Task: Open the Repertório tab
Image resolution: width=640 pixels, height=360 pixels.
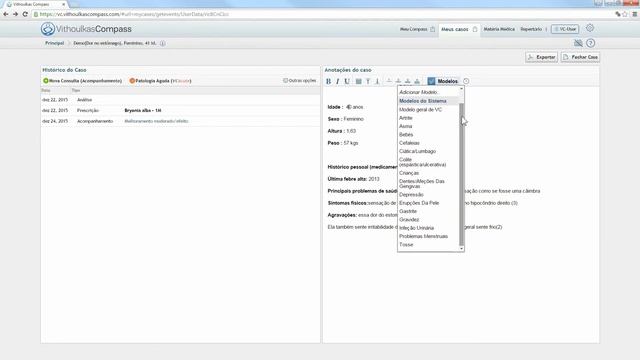Action: pos(531,29)
